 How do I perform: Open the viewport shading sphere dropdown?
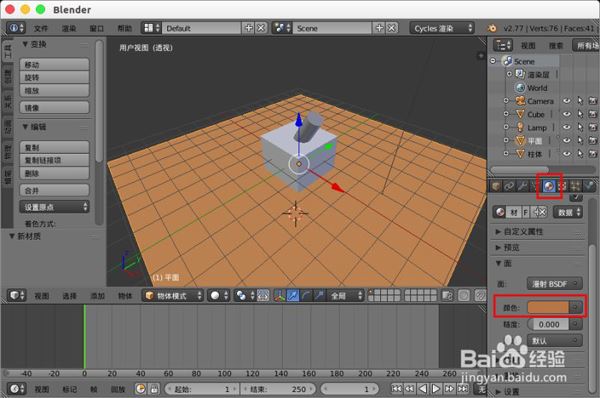point(219,295)
